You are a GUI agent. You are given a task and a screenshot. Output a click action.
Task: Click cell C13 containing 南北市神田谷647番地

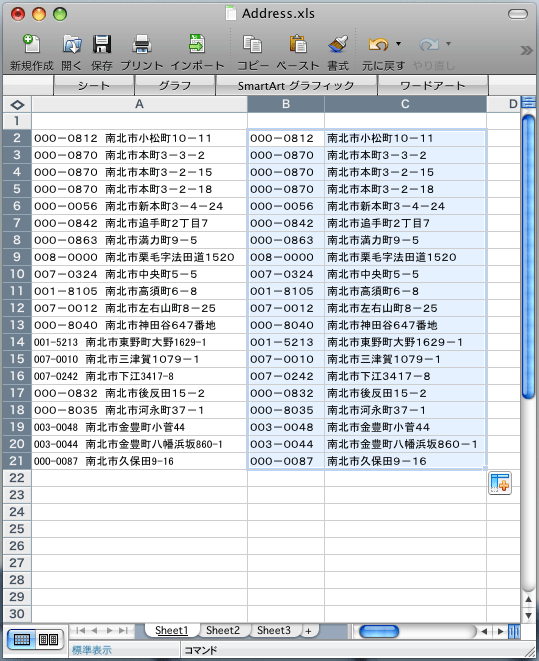[x=405, y=325]
